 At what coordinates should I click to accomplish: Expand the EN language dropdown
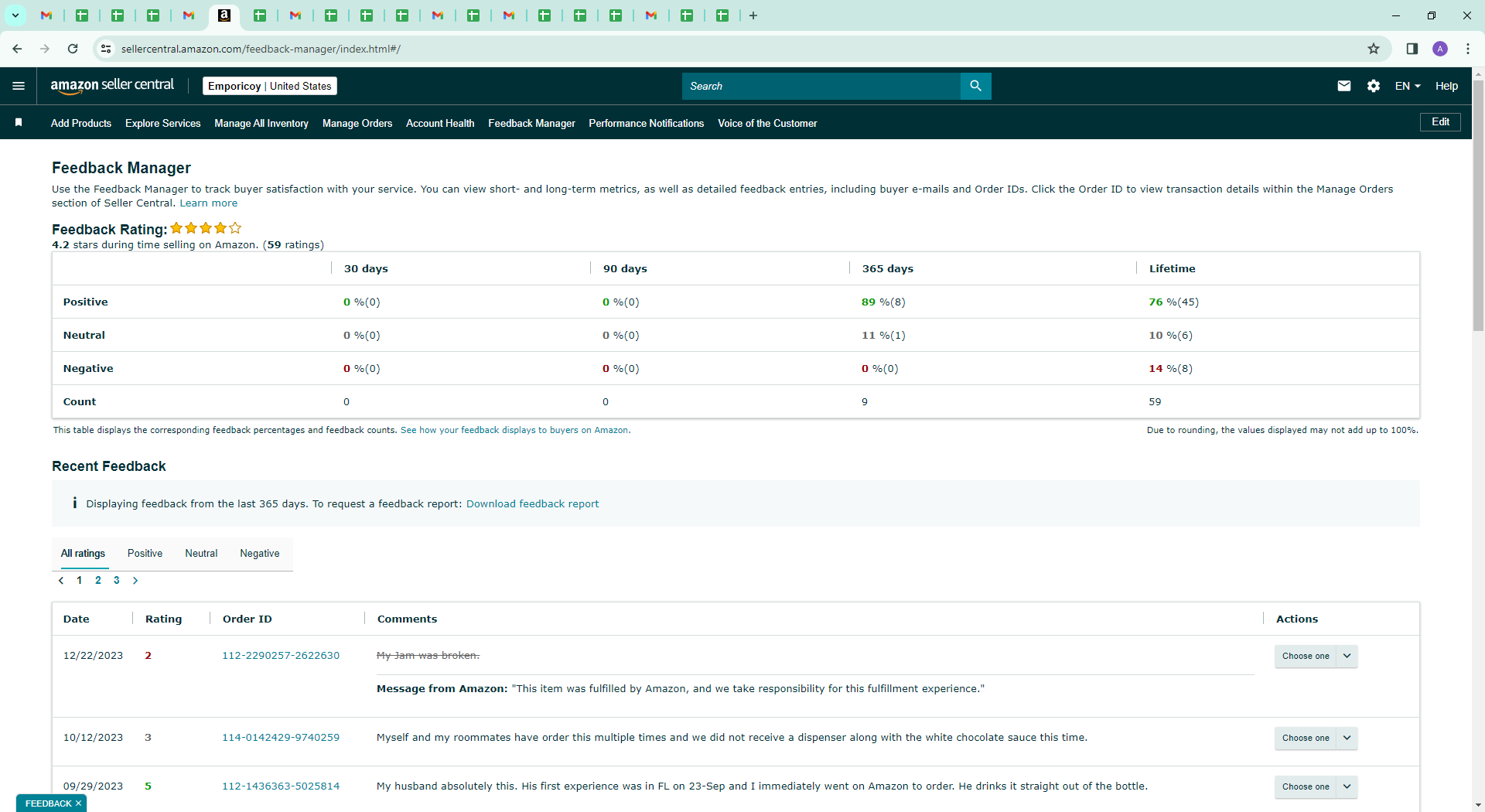(x=1408, y=86)
